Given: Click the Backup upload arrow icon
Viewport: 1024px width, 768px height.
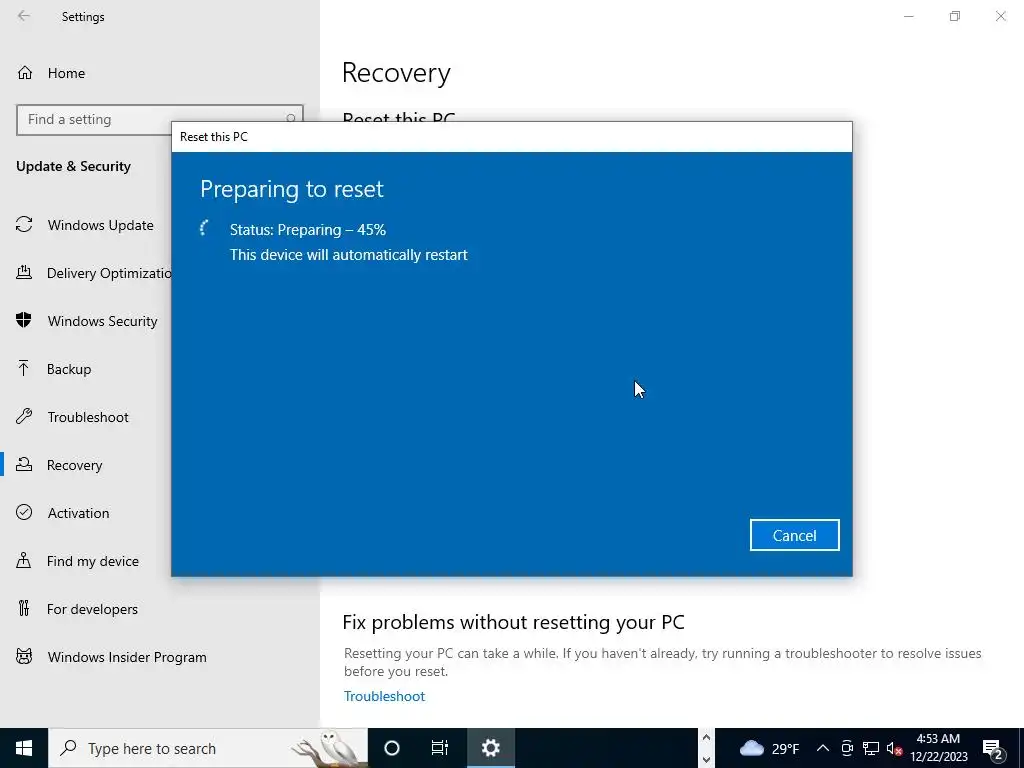Looking at the screenshot, I should [x=24, y=368].
